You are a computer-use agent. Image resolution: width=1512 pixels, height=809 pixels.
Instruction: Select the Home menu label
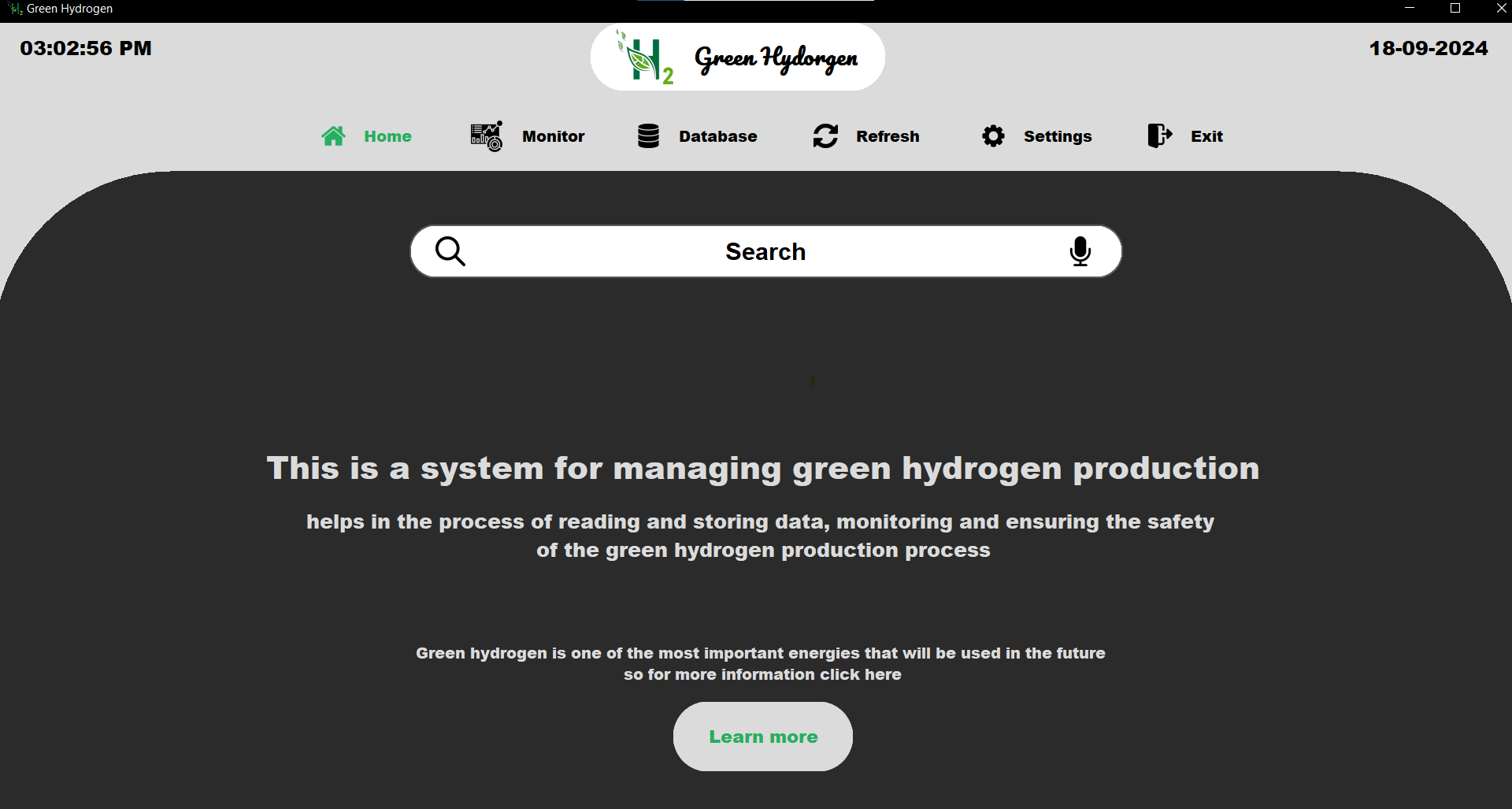click(x=387, y=136)
